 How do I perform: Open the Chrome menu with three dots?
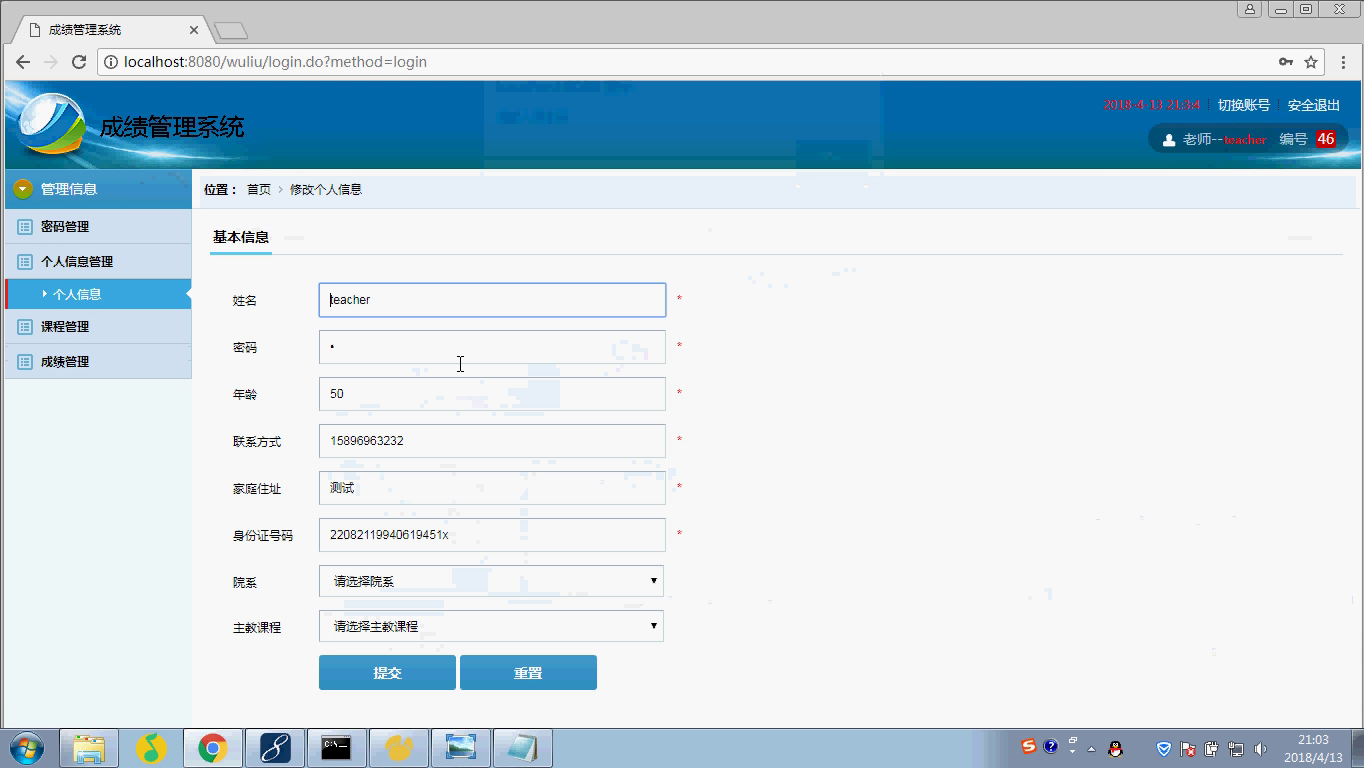(1343, 61)
